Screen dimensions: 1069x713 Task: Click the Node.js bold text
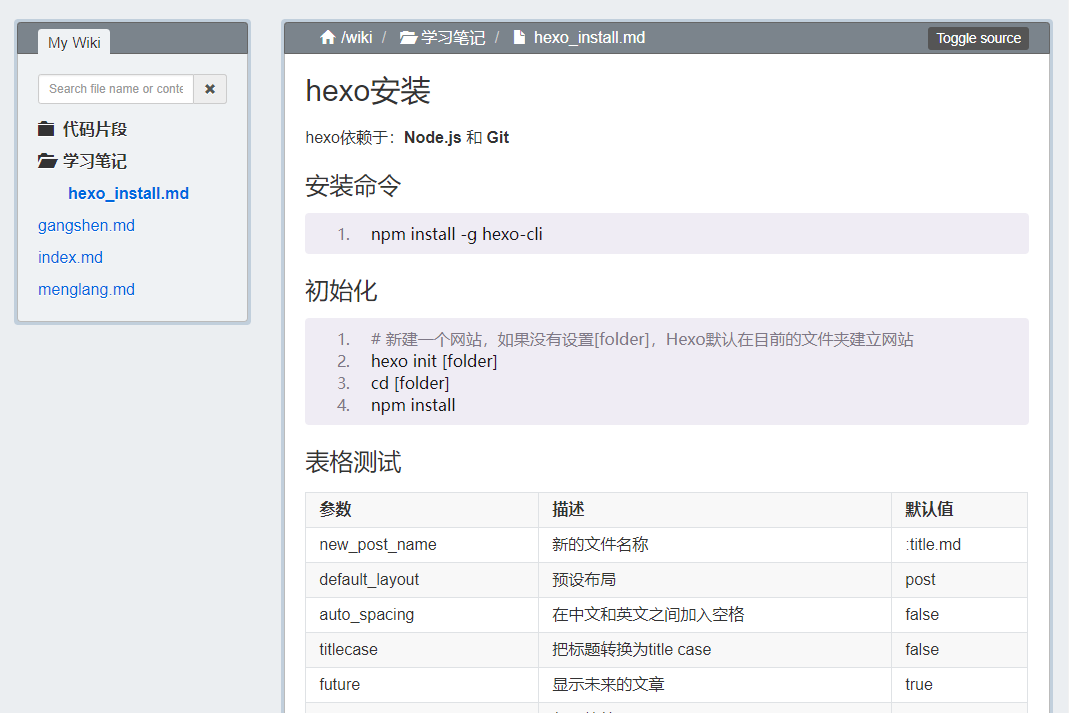432,138
